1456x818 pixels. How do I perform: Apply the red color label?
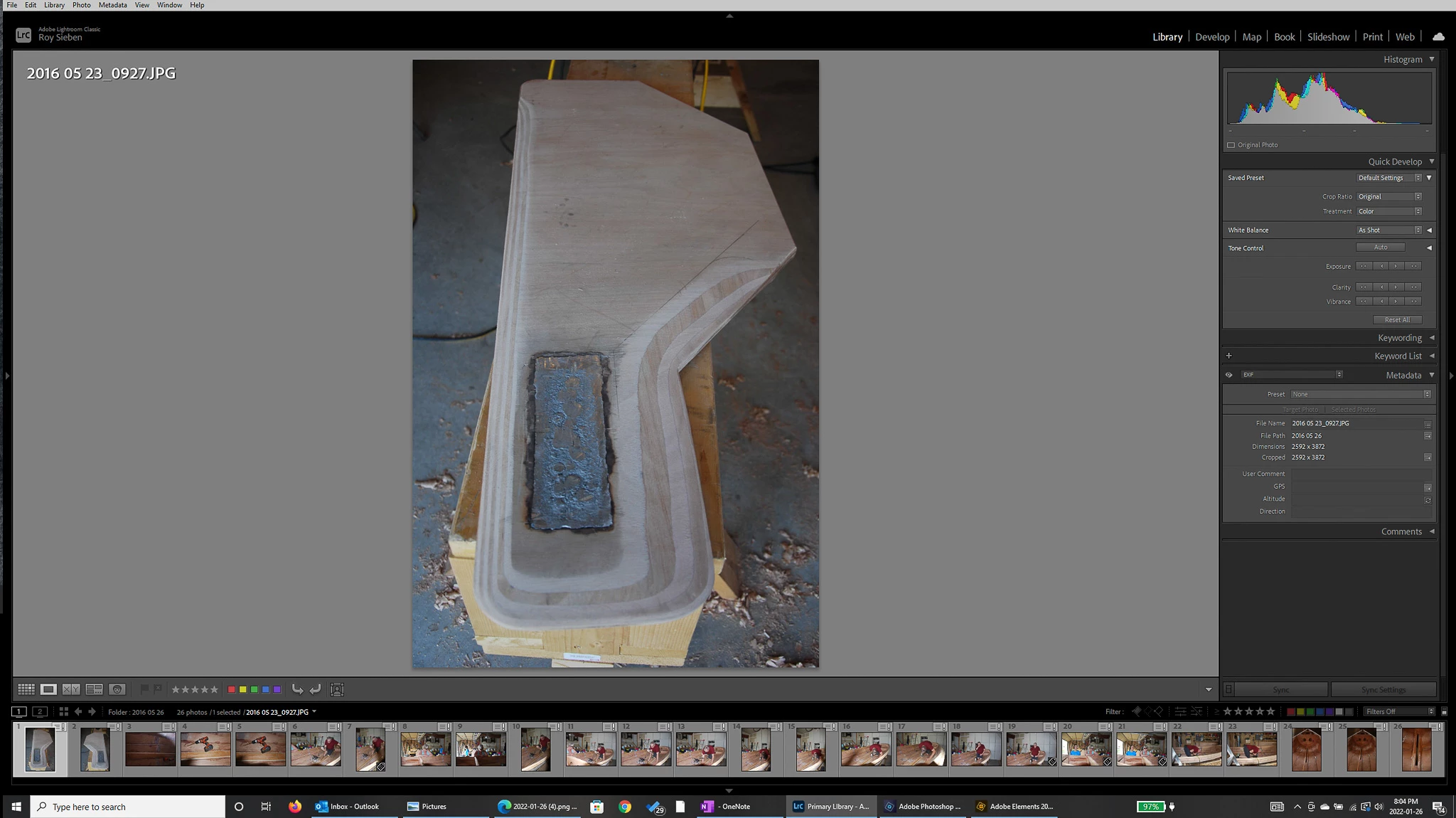point(231,689)
